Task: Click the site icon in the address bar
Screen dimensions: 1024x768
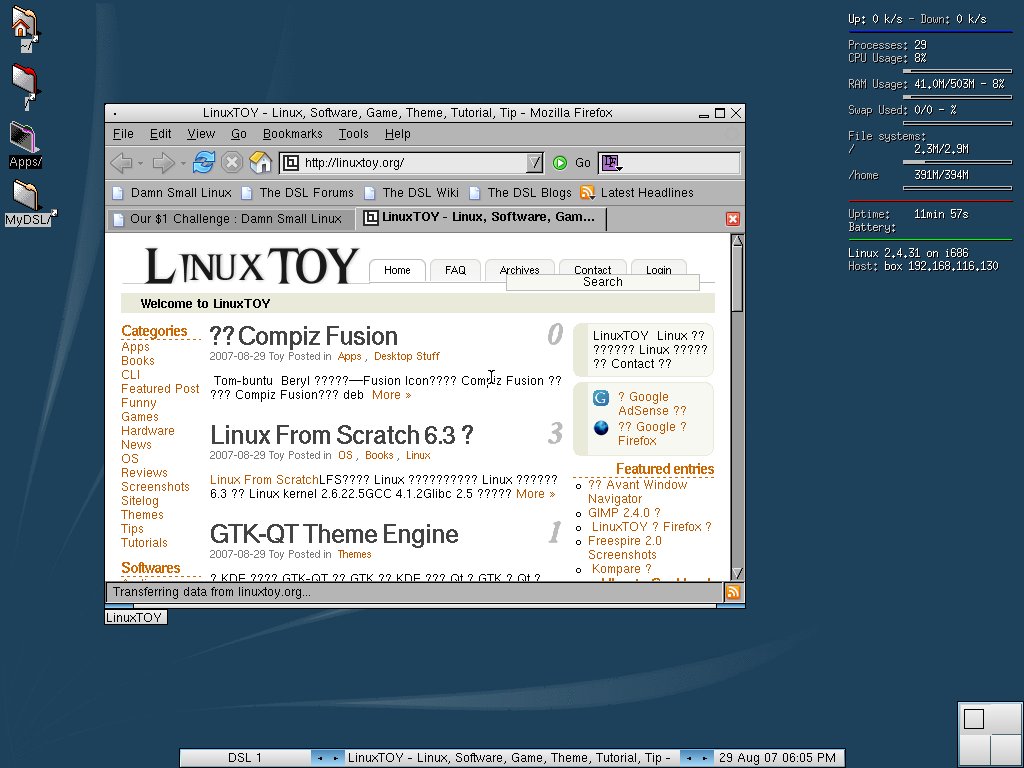Action: pos(291,163)
